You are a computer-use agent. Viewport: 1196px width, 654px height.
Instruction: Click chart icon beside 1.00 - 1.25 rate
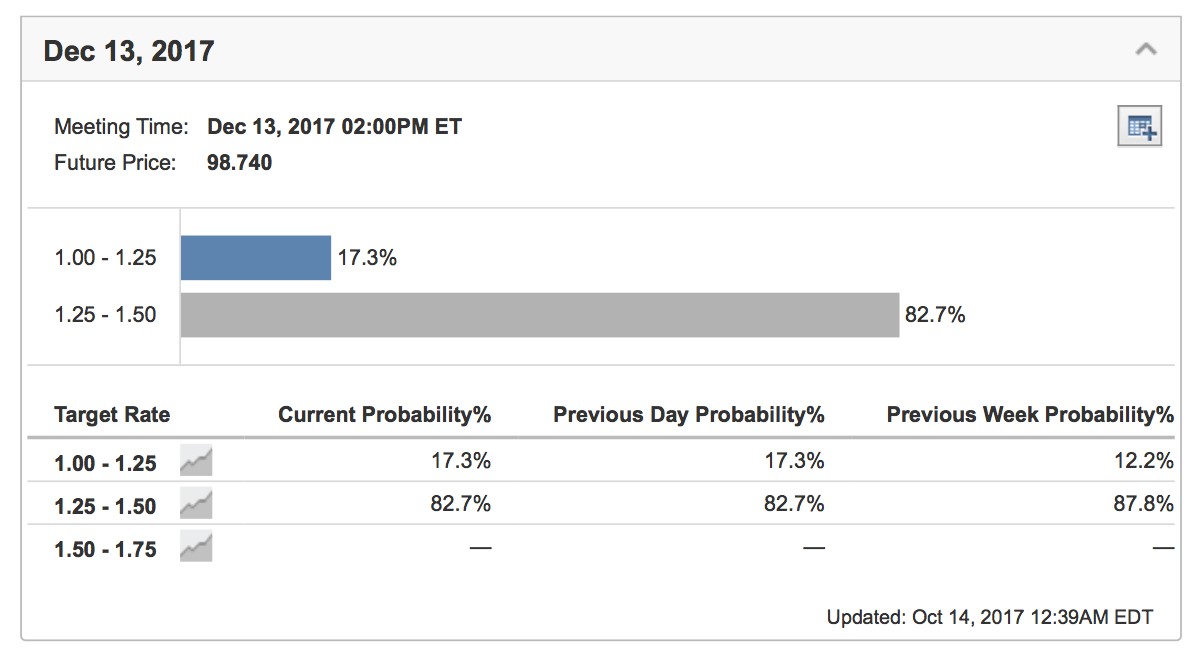click(x=196, y=461)
